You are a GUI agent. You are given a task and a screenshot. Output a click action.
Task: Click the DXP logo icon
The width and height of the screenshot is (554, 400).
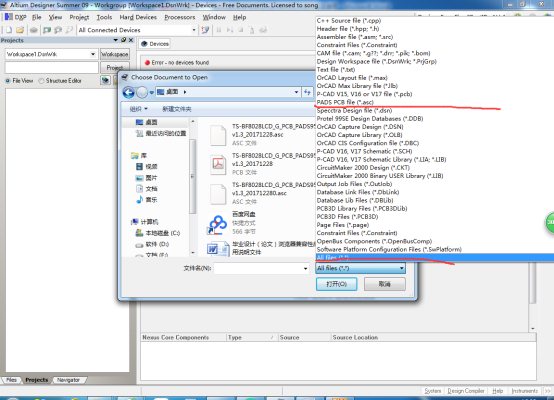click(8, 17)
